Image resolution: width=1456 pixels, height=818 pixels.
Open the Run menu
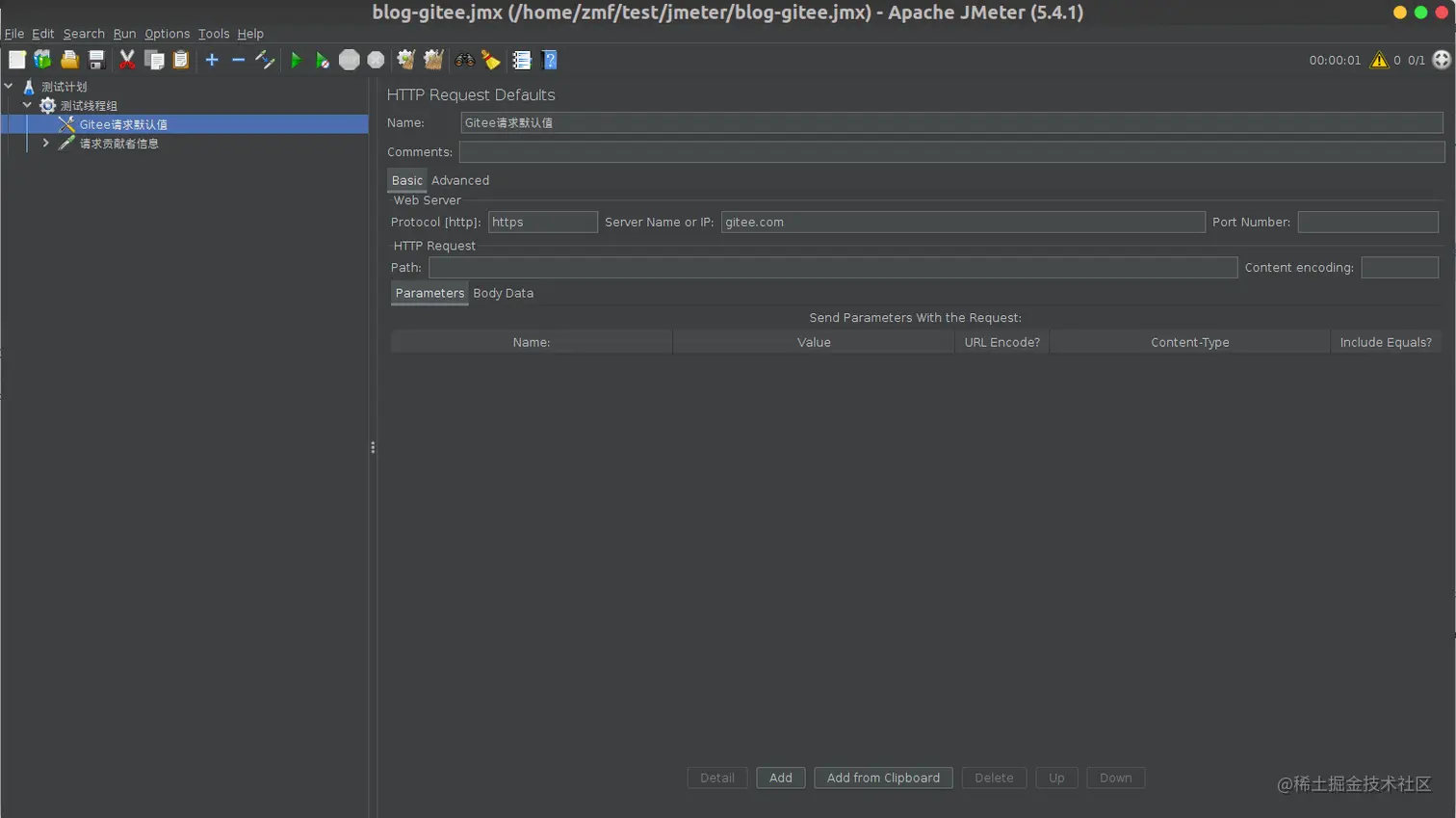pos(124,34)
